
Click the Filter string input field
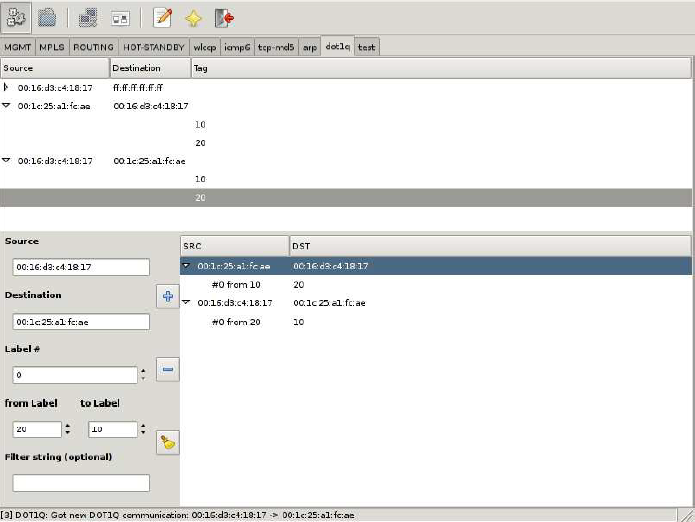pos(81,483)
